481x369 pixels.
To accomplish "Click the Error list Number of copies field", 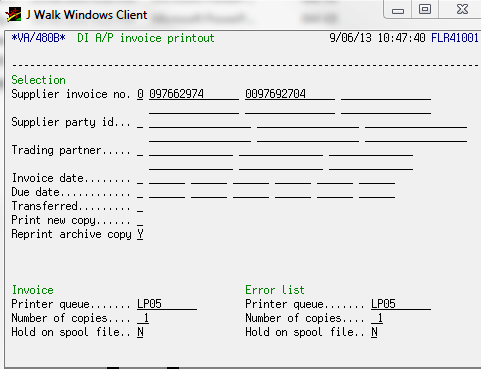I will coord(377,318).
